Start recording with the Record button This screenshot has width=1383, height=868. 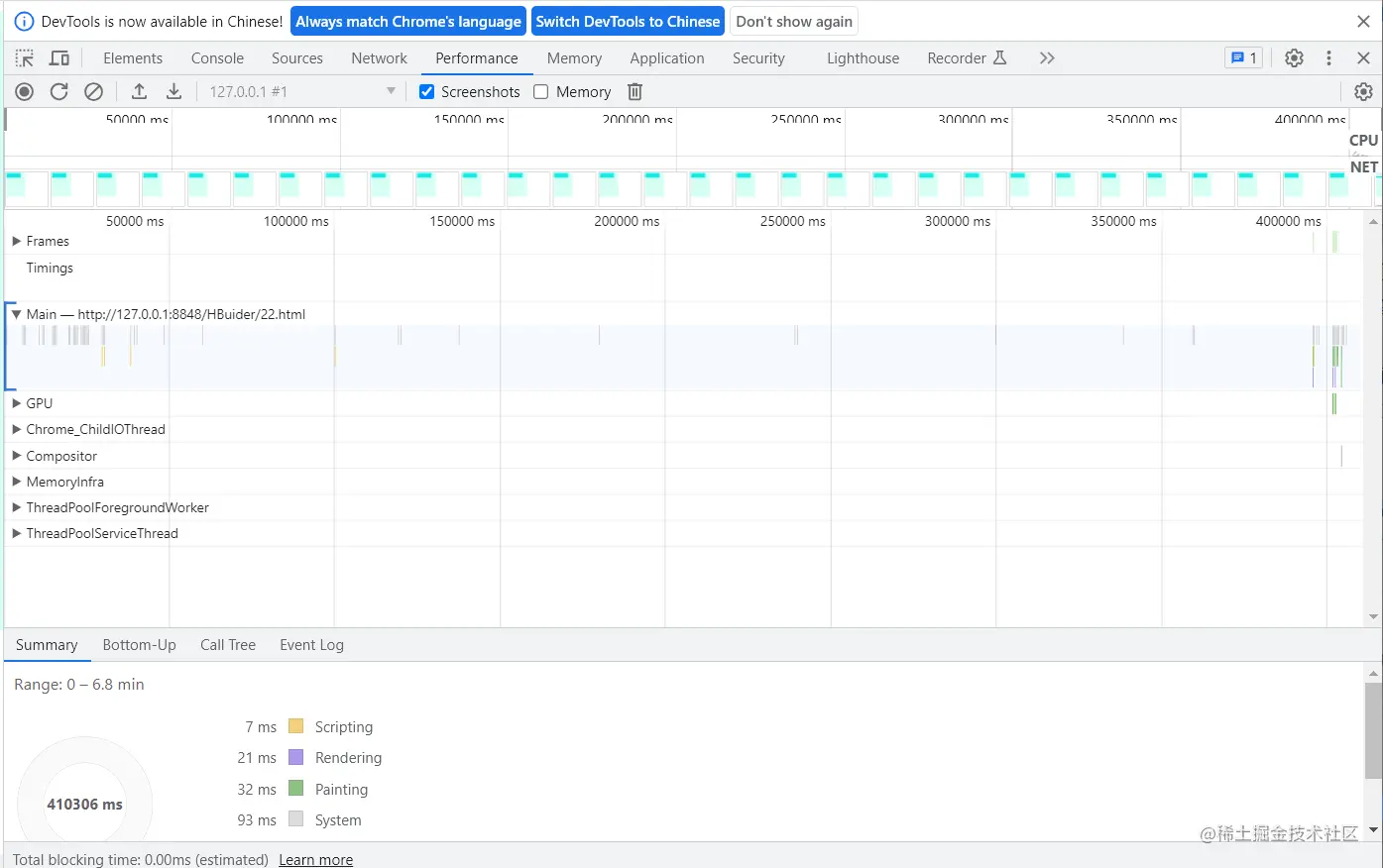[25, 92]
